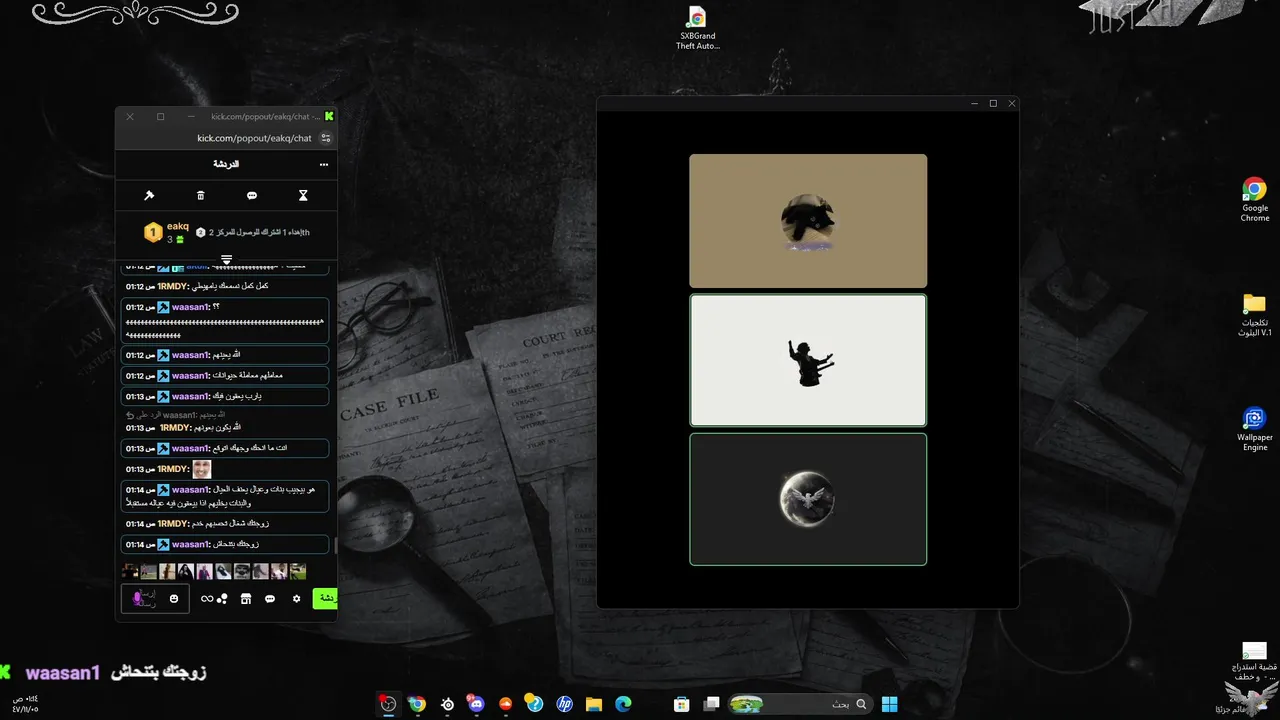
Task: Click the taskbar search box
Action: [x=800, y=704]
